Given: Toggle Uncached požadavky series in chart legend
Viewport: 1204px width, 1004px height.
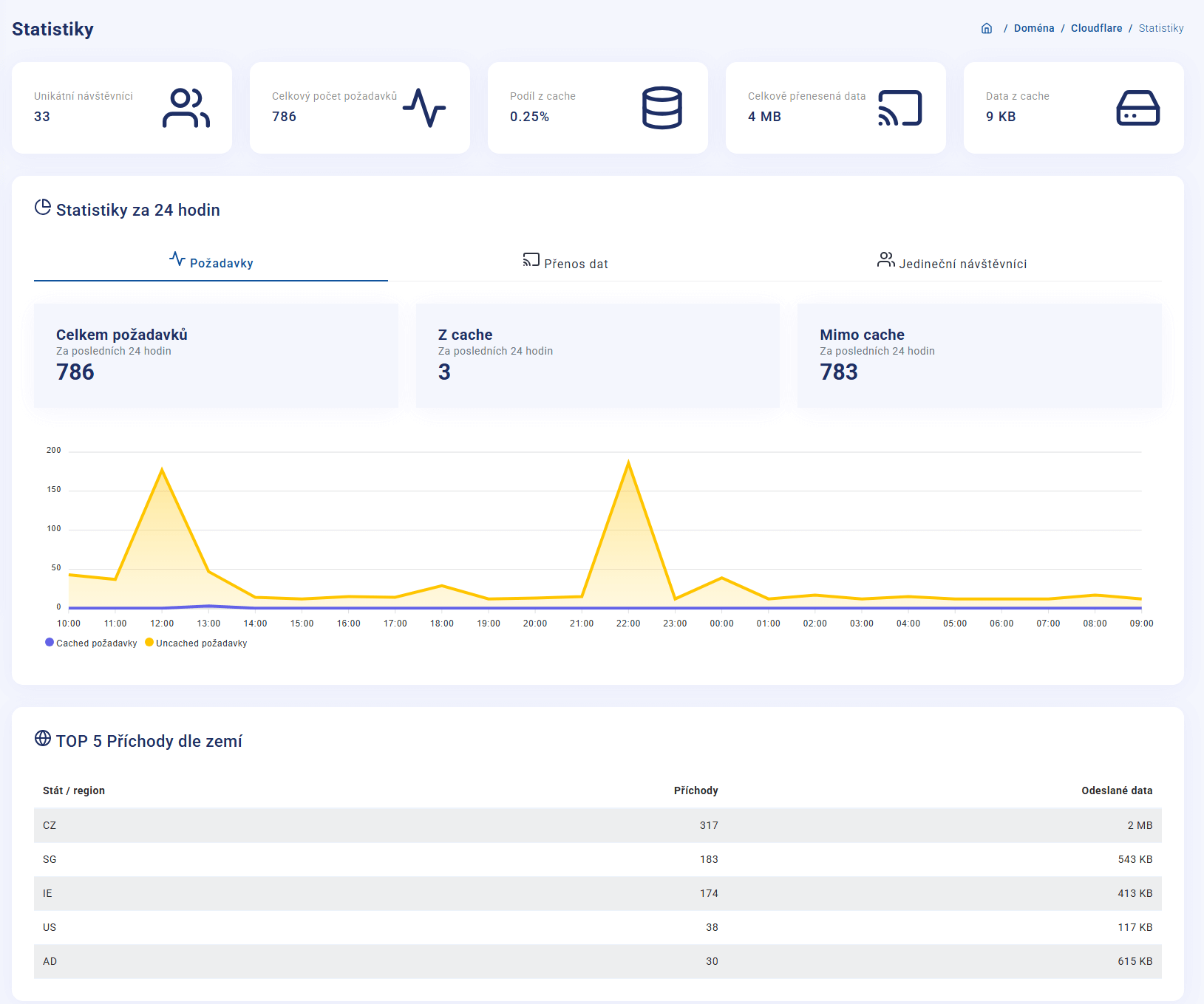Looking at the screenshot, I should pos(196,643).
